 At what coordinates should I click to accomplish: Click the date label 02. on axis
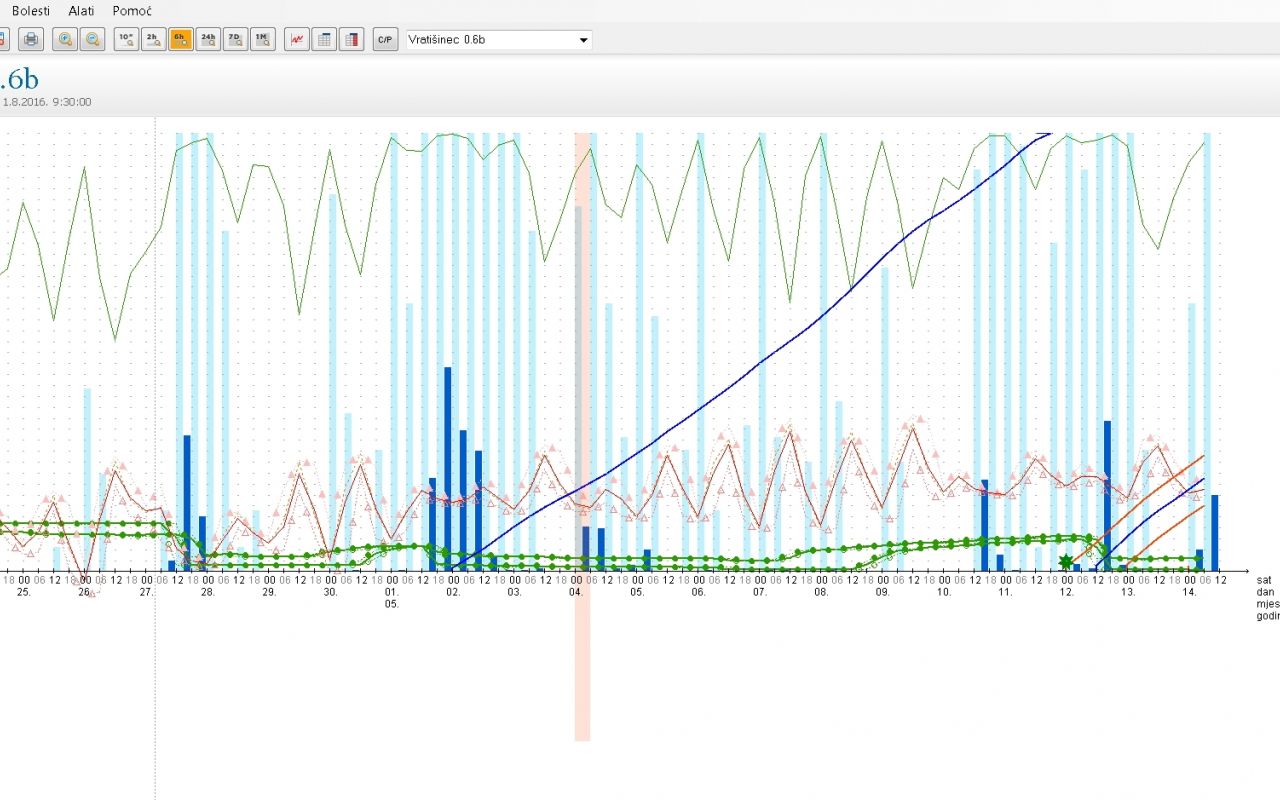point(453,592)
